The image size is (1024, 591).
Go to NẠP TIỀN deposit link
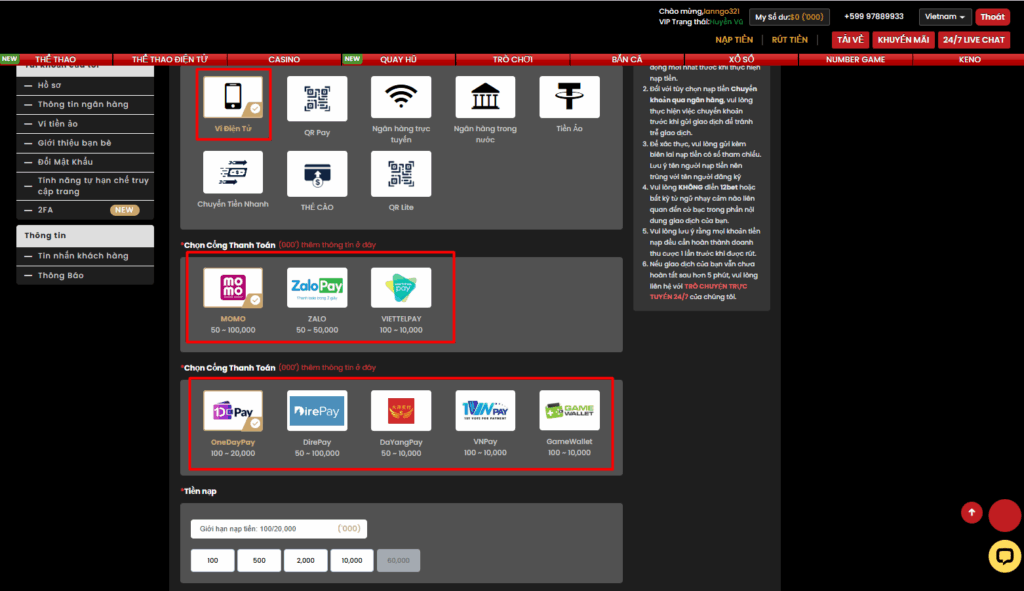pyautogui.click(x=734, y=40)
